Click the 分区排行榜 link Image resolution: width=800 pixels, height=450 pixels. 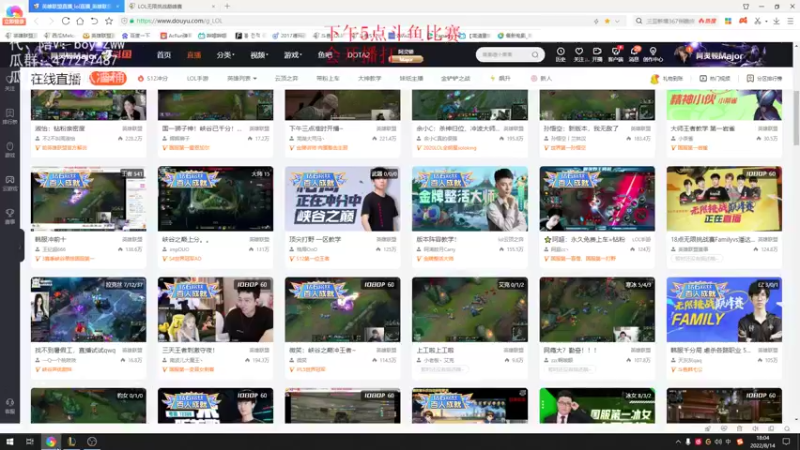click(764, 79)
